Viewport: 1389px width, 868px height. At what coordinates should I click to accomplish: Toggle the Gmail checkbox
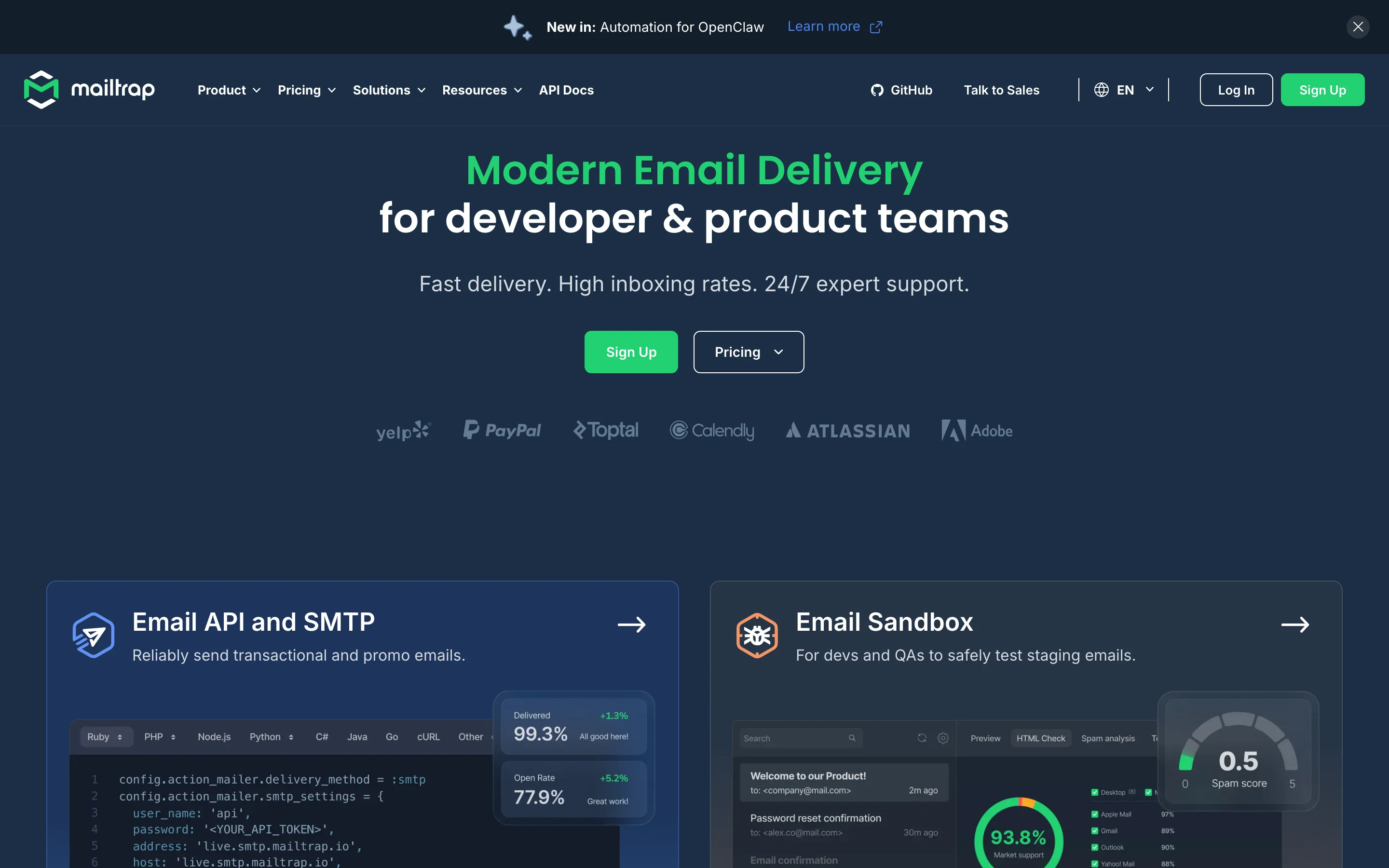(1094, 831)
